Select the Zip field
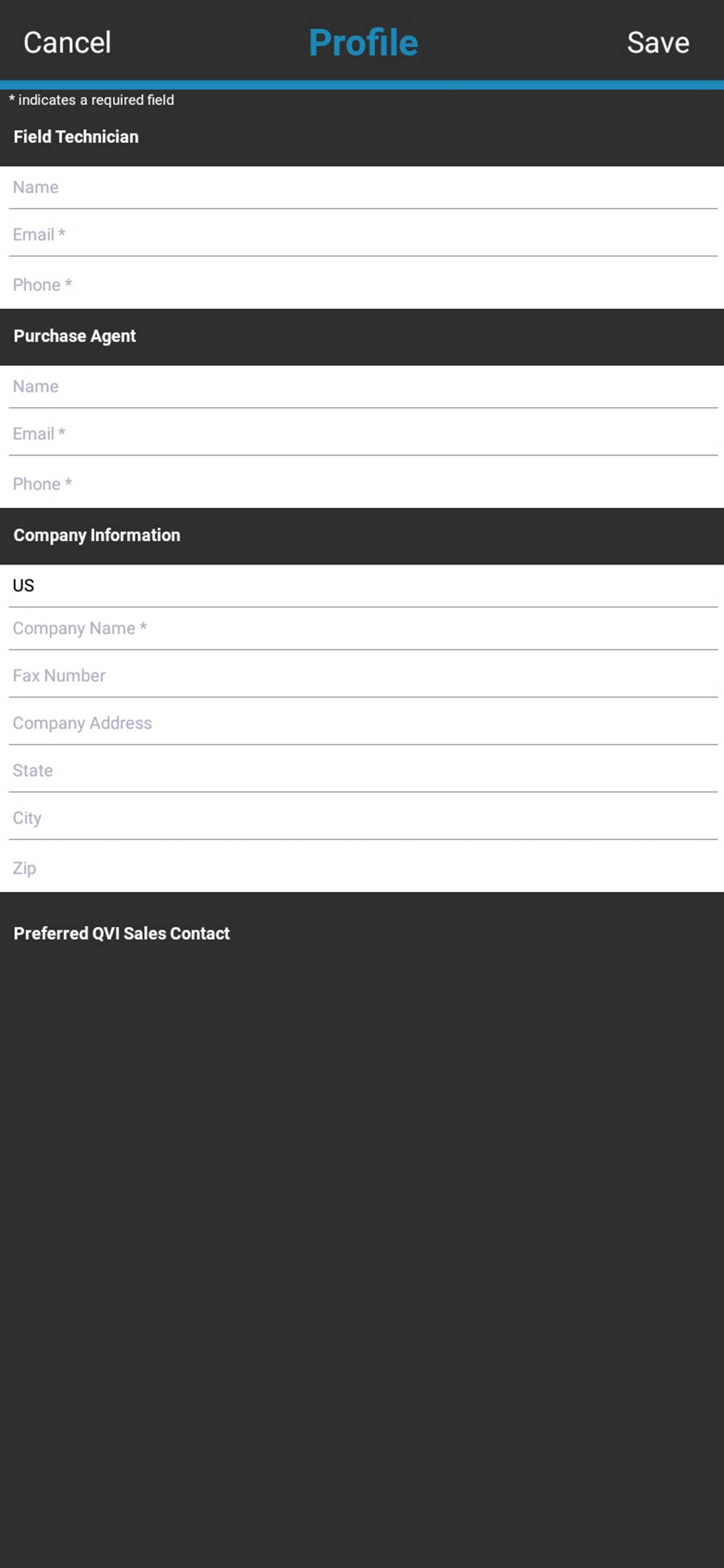 pyautogui.click(x=363, y=867)
